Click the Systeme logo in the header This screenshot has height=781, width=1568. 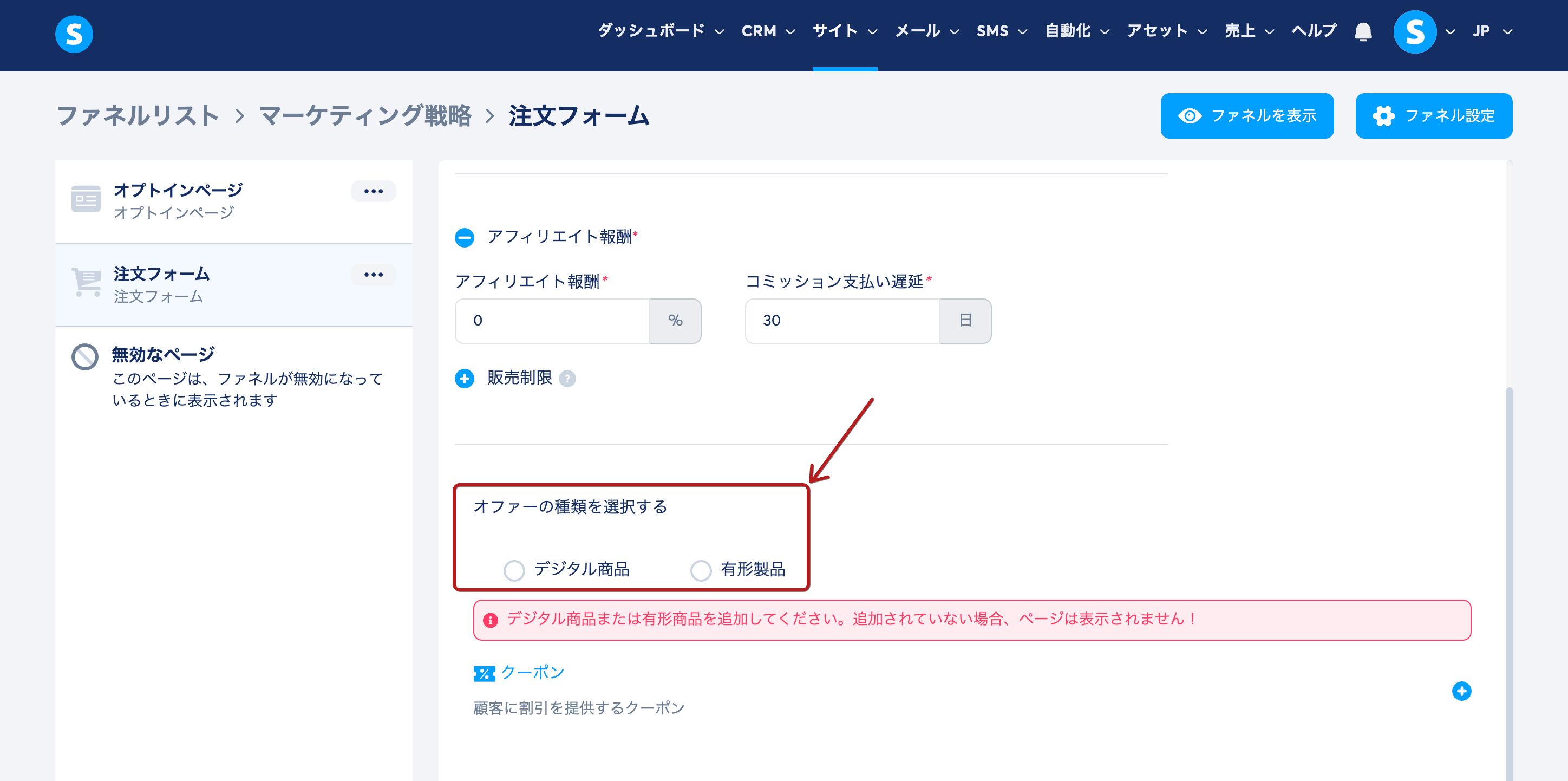pos(74,34)
